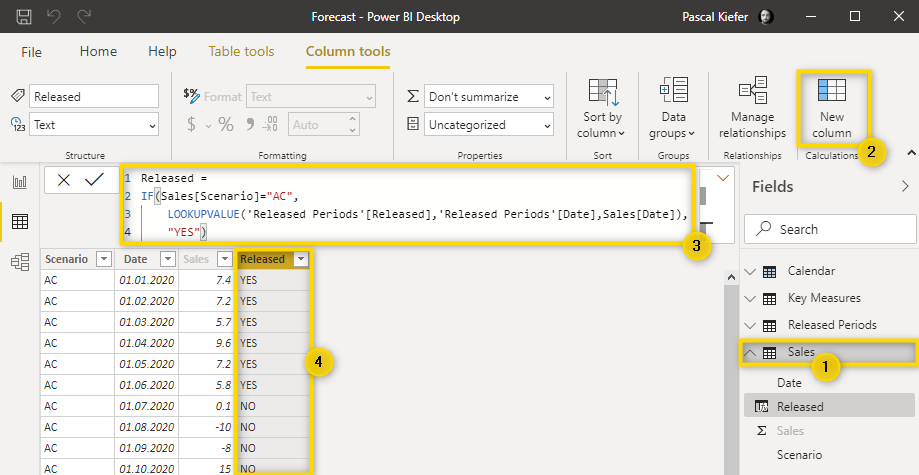Viewport: 919px width, 475px height.
Task: Open the Don't summarize dropdown
Action: pyautogui.click(x=489, y=97)
